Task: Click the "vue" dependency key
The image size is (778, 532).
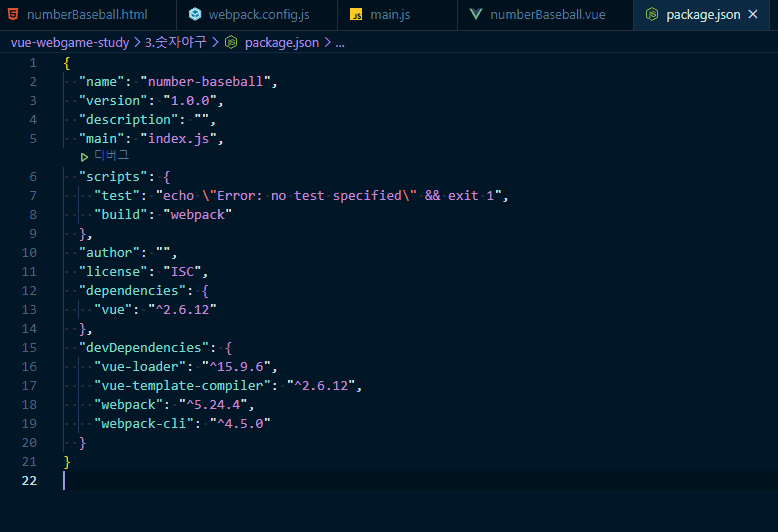Action: click(113, 310)
